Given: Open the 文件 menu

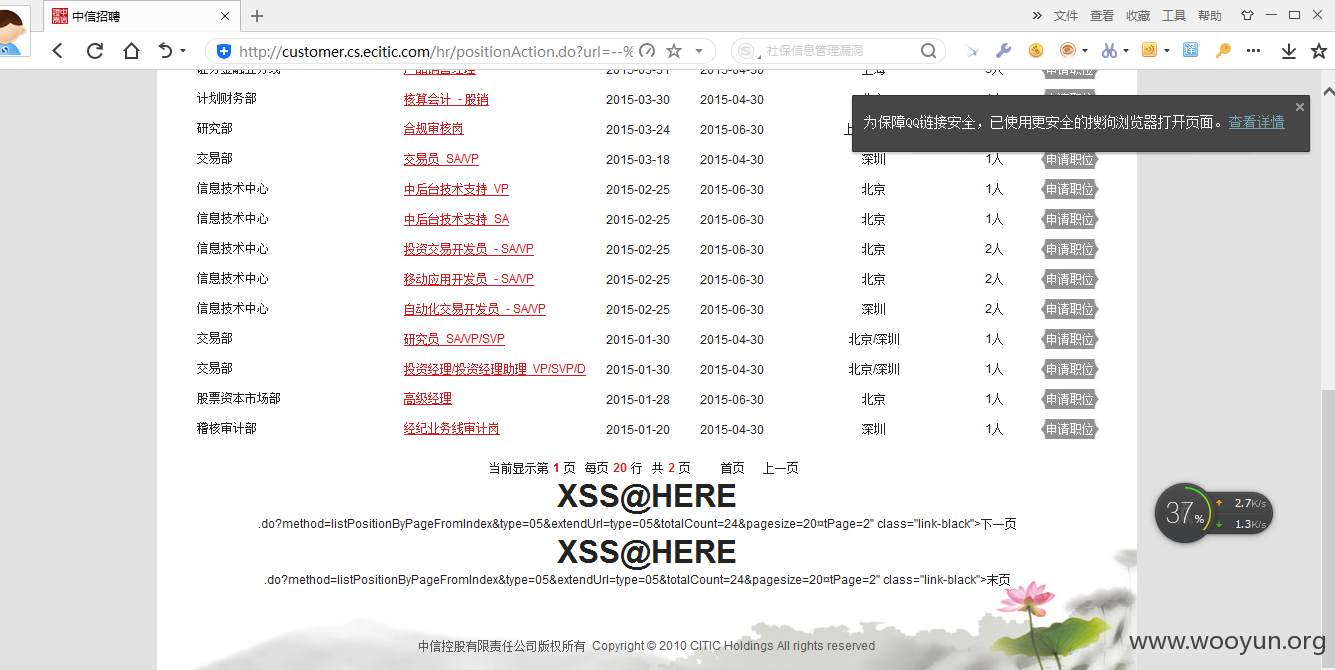Looking at the screenshot, I should coord(1066,16).
